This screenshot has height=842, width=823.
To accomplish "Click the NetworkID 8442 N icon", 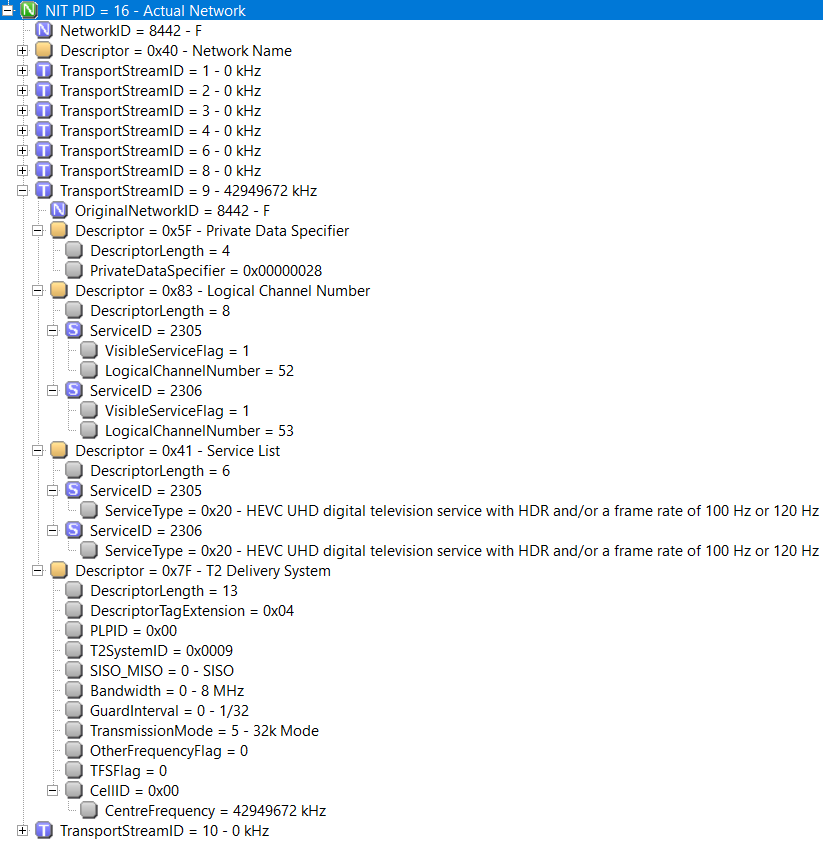I will [44, 31].
